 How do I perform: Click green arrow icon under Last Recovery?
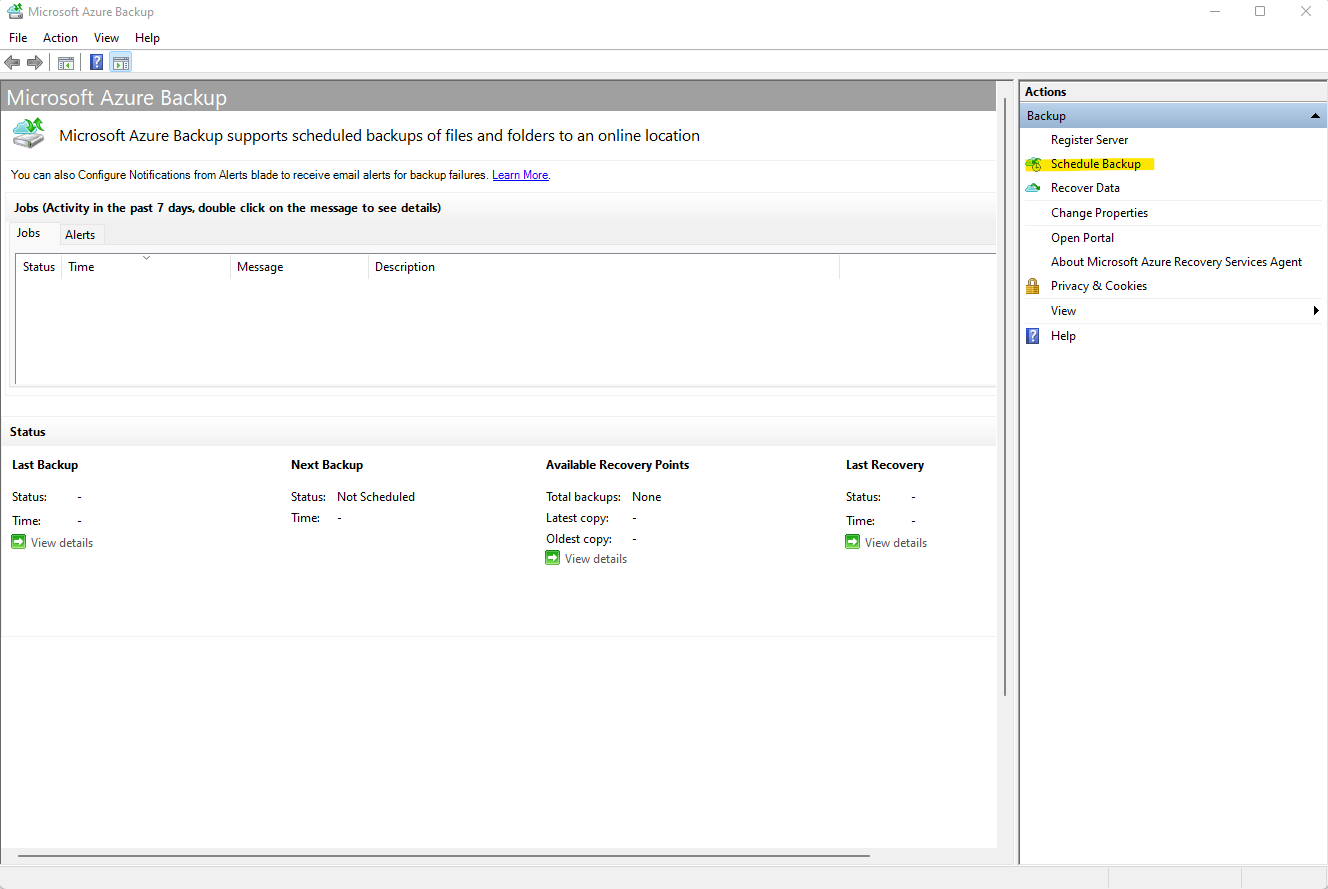(853, 542)
